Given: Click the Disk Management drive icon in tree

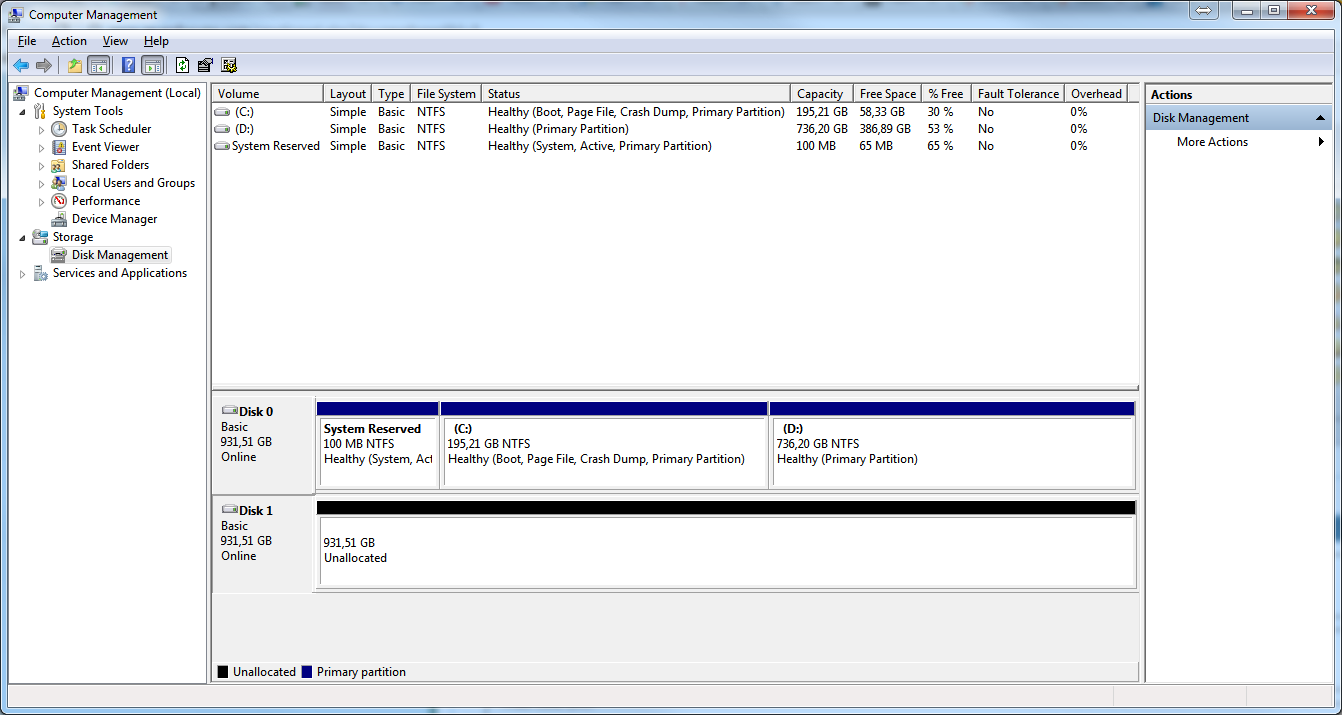Looking at the screenshot, I should (59, 255).
